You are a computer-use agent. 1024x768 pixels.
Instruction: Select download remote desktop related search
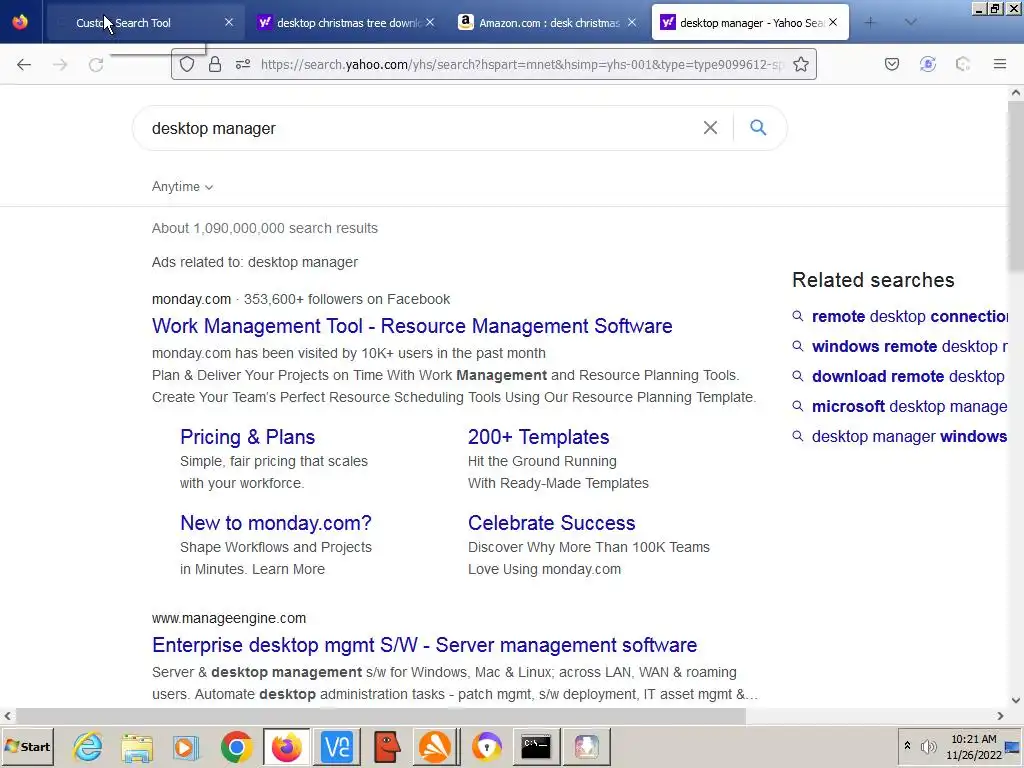(x=908, y=377)
